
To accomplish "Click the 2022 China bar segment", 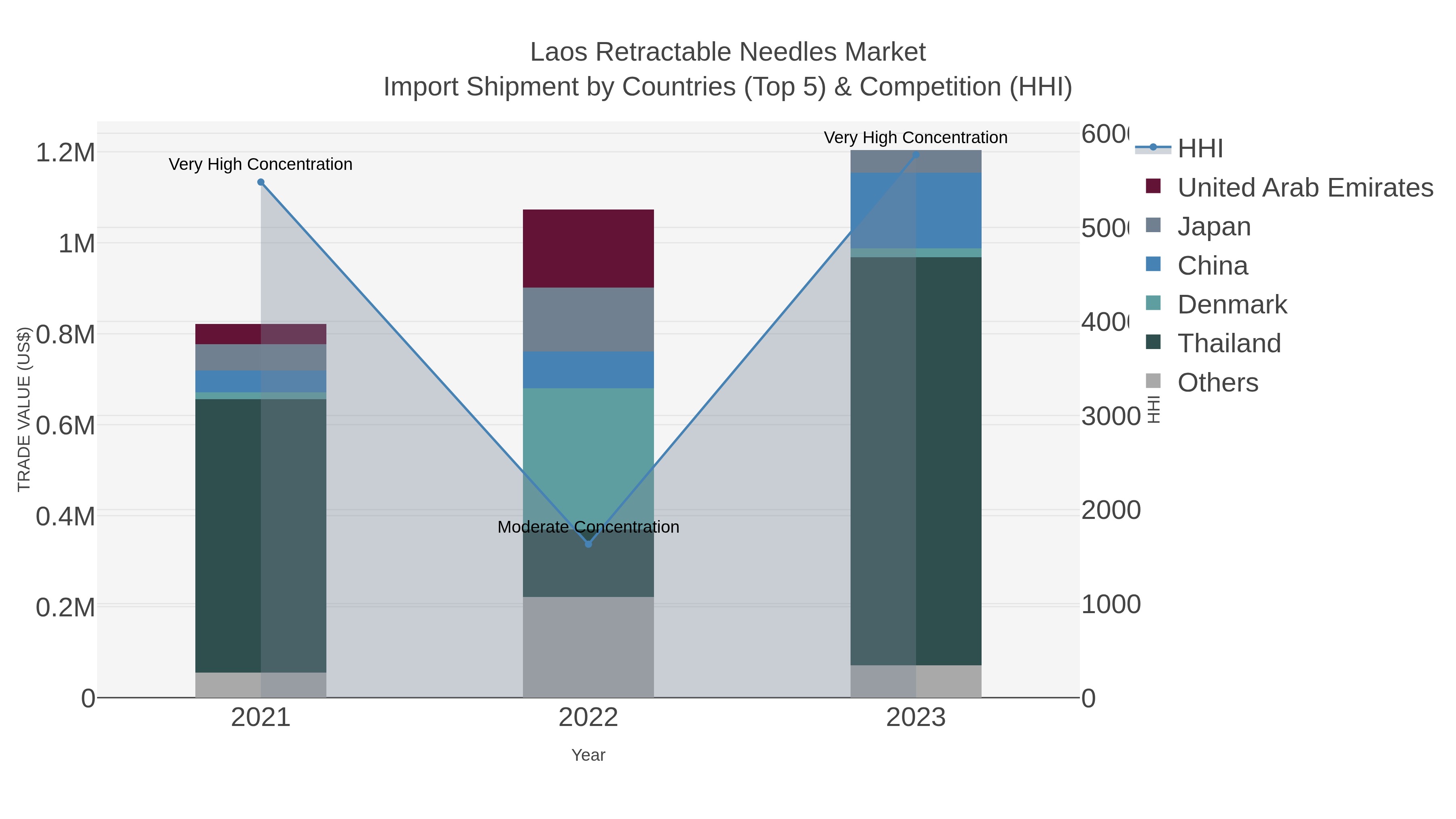I will (x=588, y=370).
